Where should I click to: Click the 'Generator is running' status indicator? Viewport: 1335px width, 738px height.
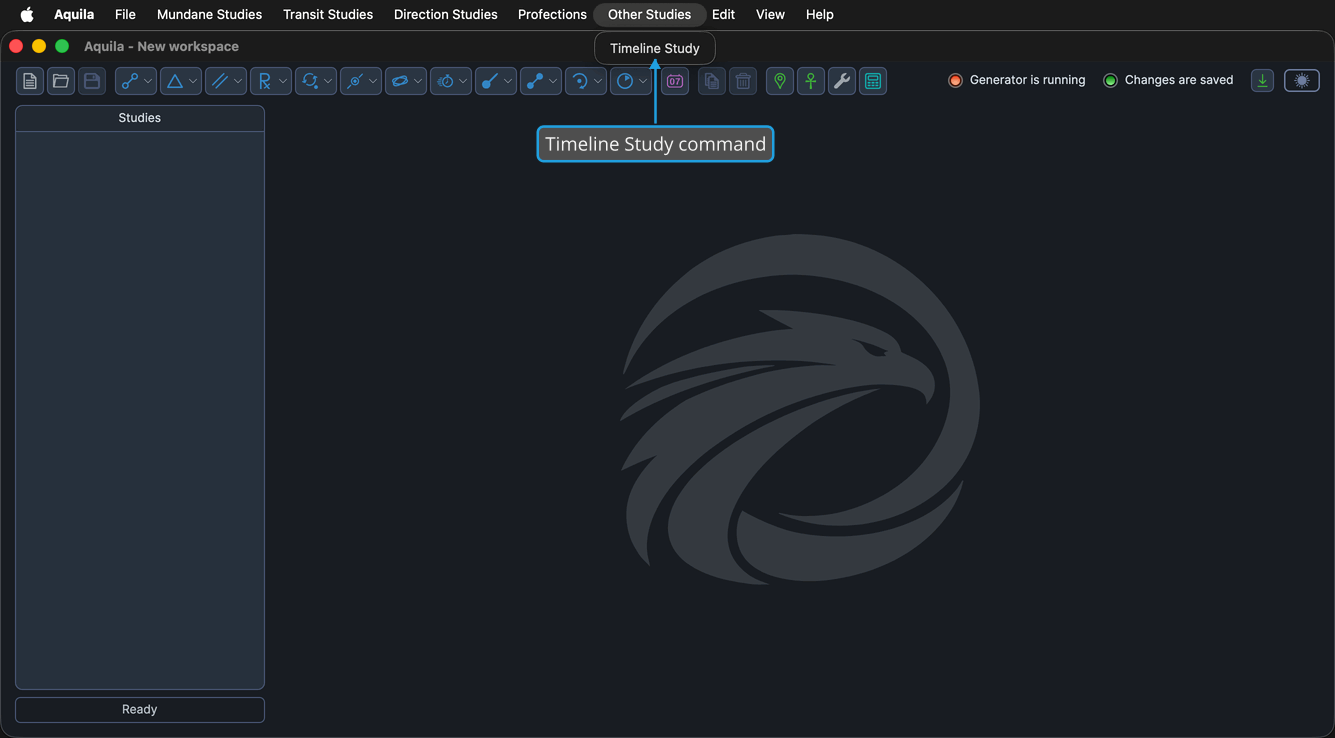(1017, 80)
